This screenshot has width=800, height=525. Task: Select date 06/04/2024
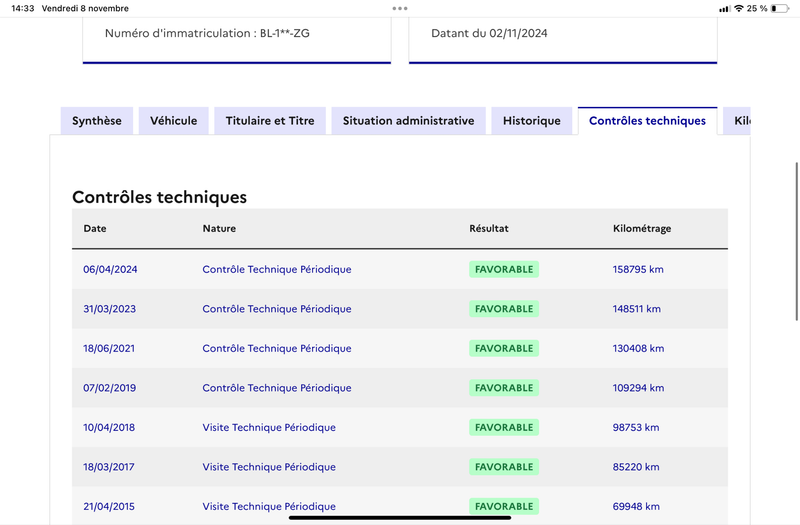pyautogui.click(x=110, y=269)
